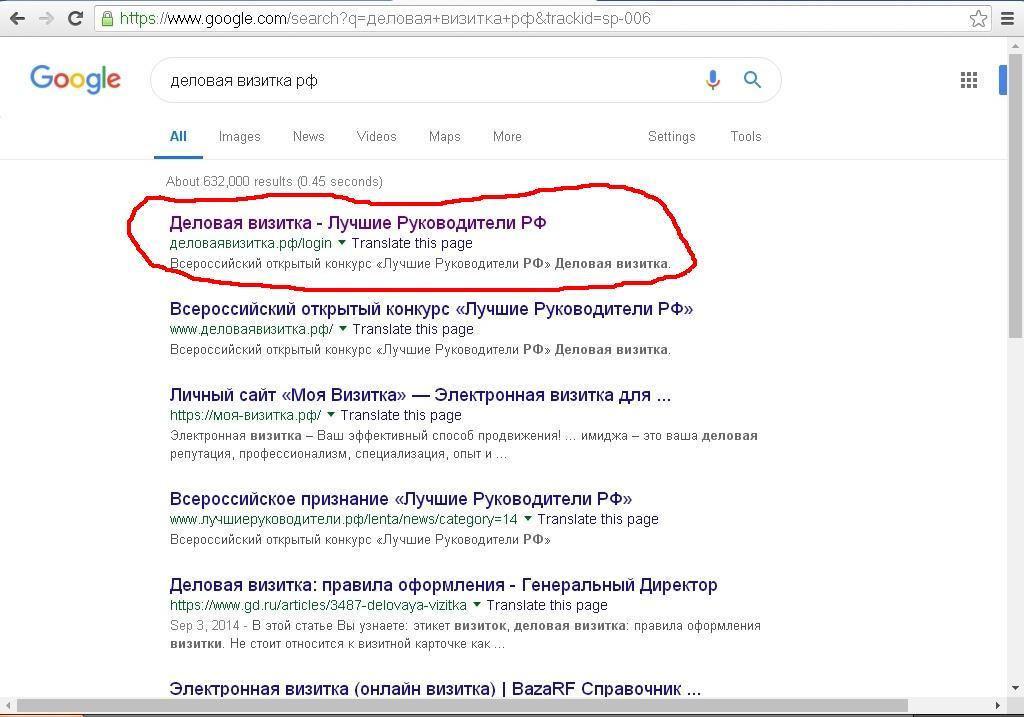Translate the www.деловаявизитка.рф result page
Viewport: 1024px width, 717px height.
[413, 329]
